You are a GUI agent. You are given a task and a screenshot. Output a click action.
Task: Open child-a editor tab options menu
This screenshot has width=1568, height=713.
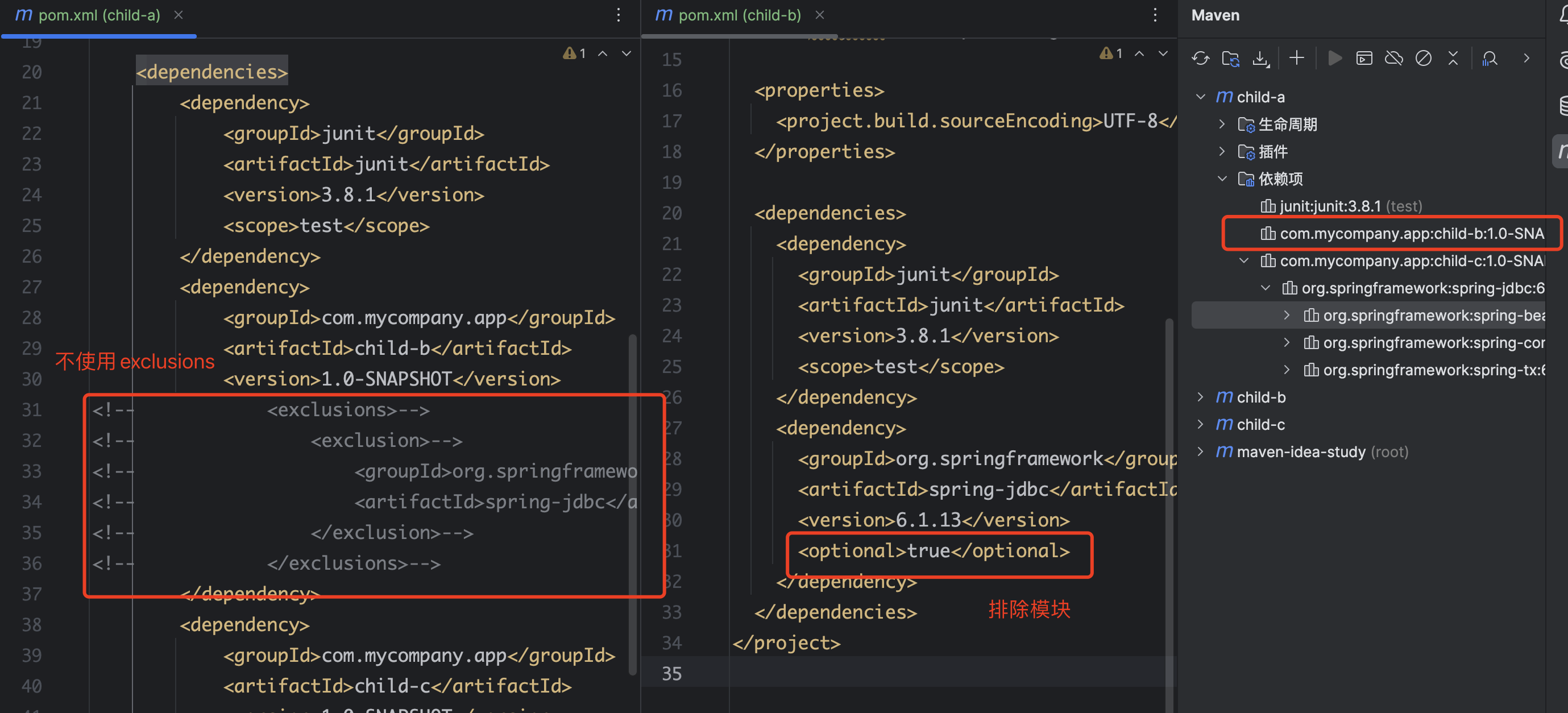tap(619, 15)
